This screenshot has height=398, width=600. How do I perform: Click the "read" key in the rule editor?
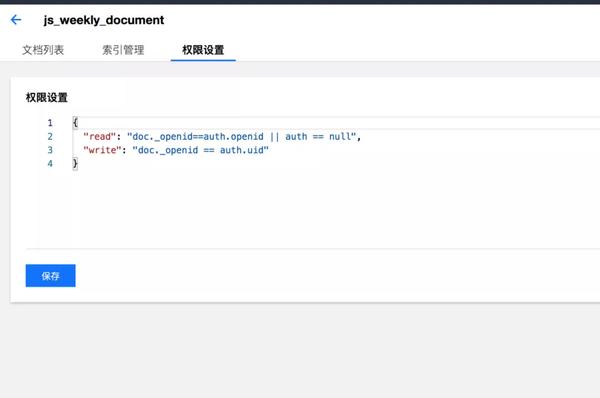[99, 137]
